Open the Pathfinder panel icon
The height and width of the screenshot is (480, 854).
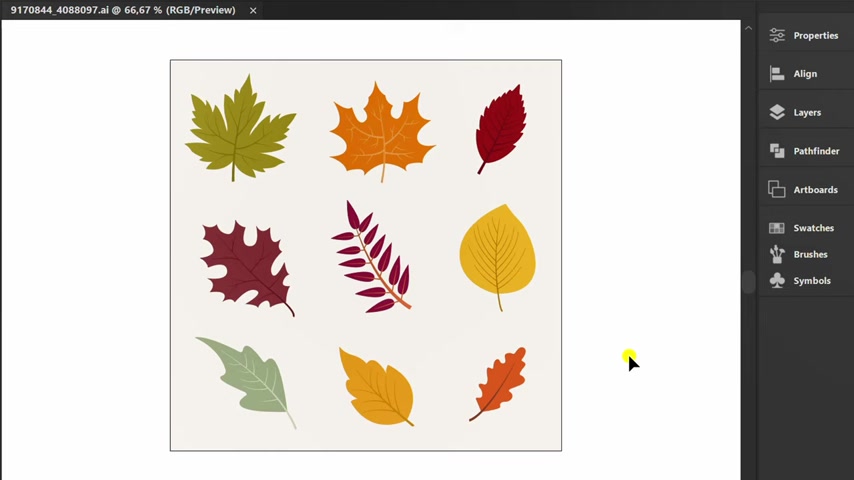(x=777, y=151)
